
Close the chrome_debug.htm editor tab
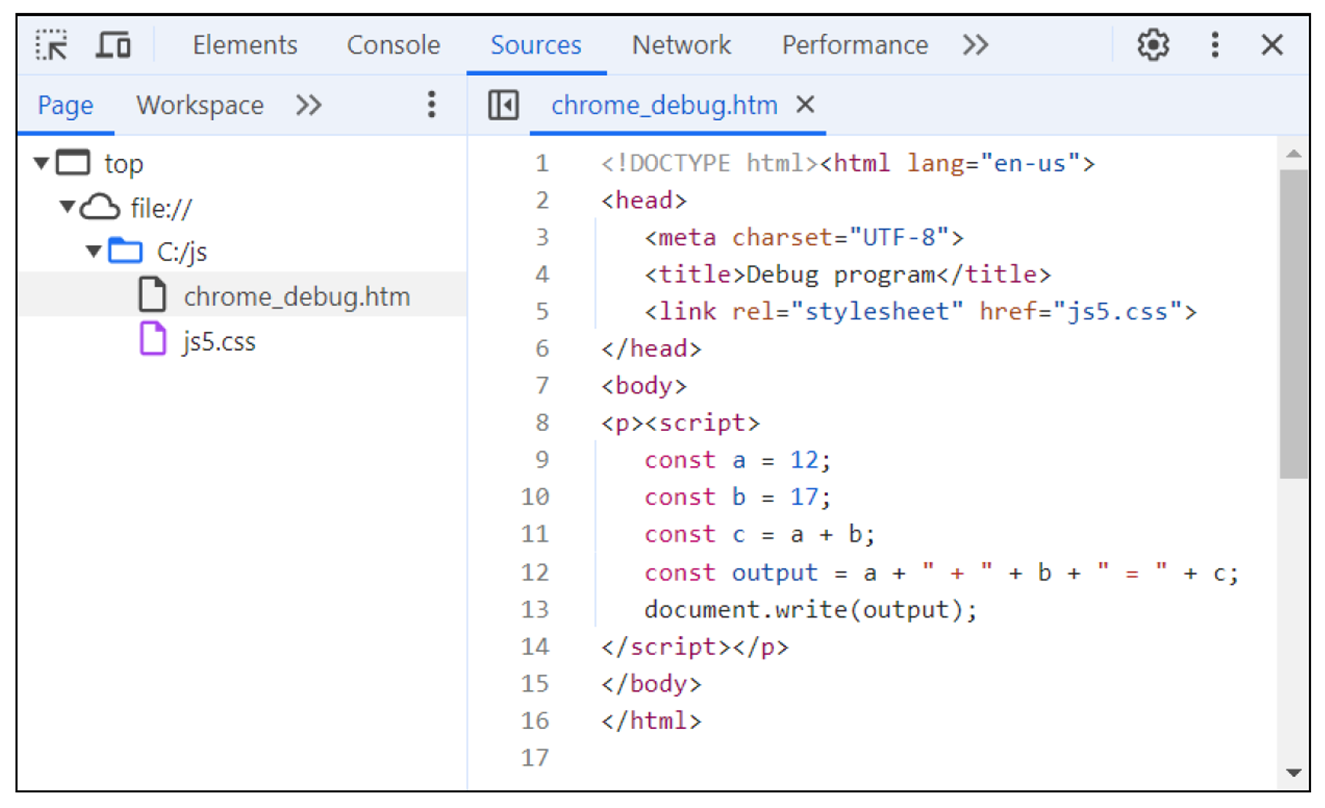[x=805, y=105]
